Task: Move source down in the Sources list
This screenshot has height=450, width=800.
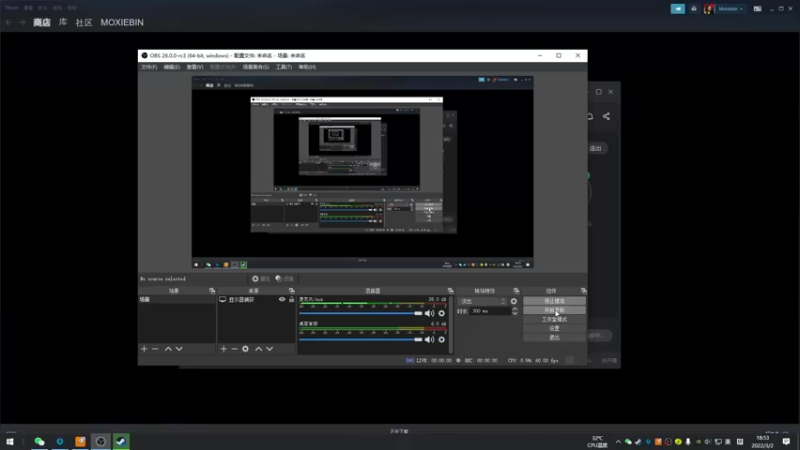Action: [269, 349]
